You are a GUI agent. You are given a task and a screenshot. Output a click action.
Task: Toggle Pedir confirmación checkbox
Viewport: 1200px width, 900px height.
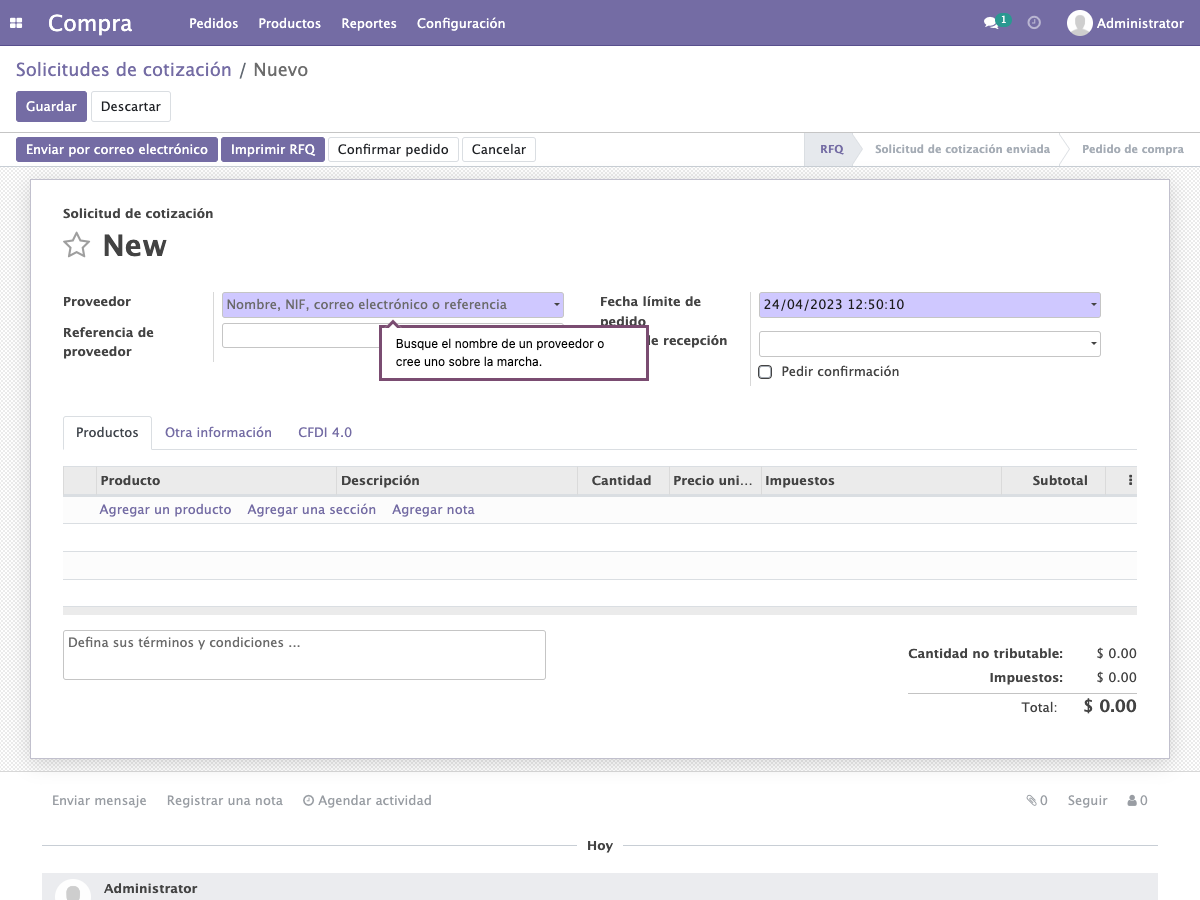click(765, 372)
